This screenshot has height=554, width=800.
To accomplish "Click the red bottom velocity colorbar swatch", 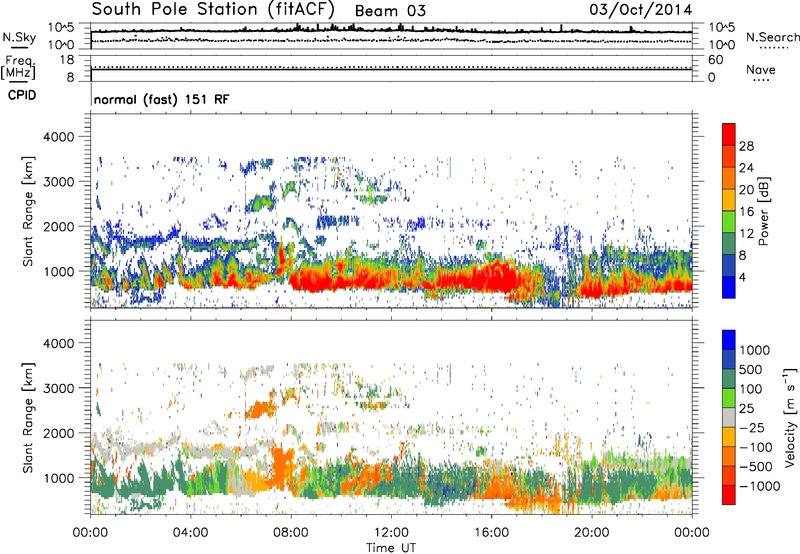I will click(729, 495).
